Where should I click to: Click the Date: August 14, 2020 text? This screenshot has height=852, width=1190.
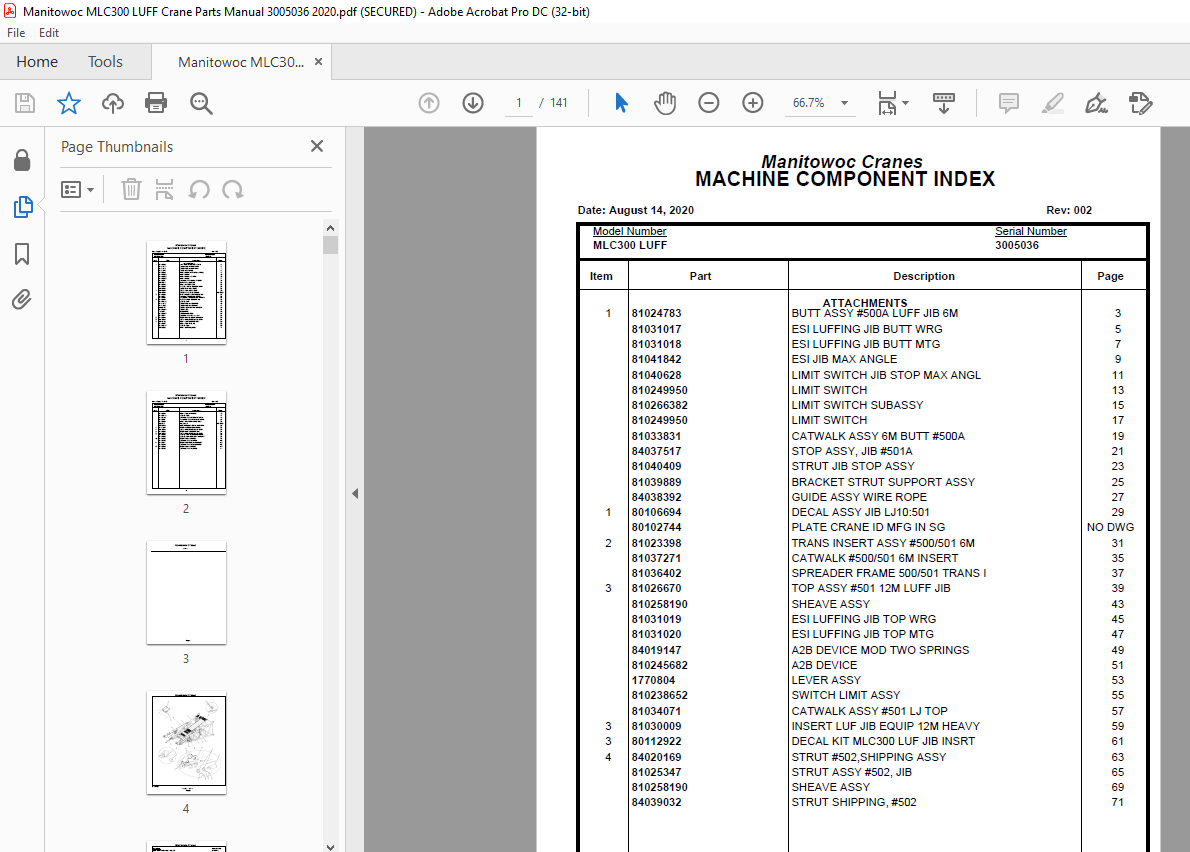tap(636, 210)
